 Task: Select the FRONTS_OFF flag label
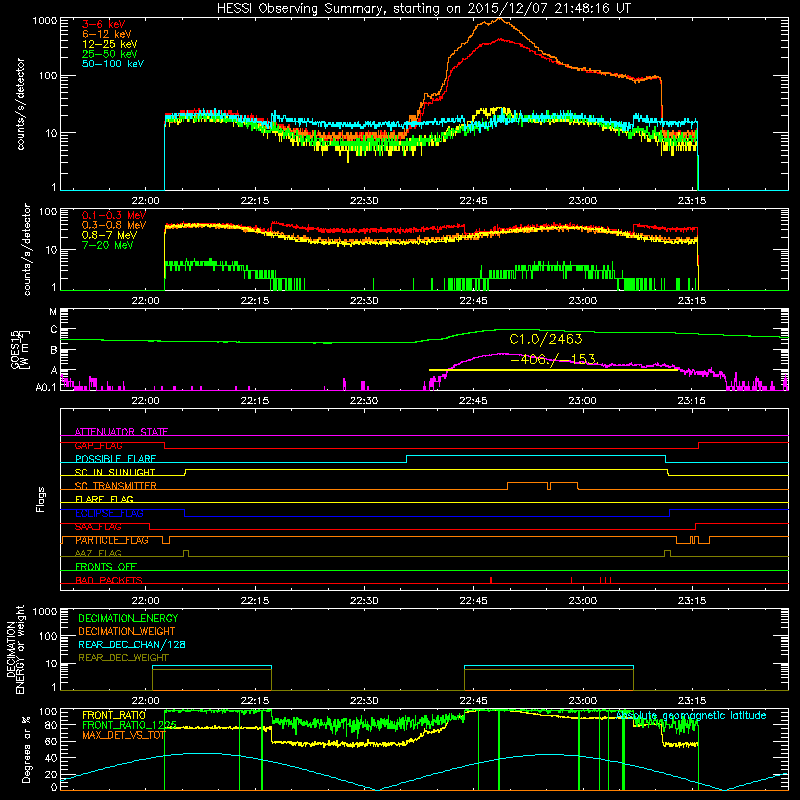point(106,567)
